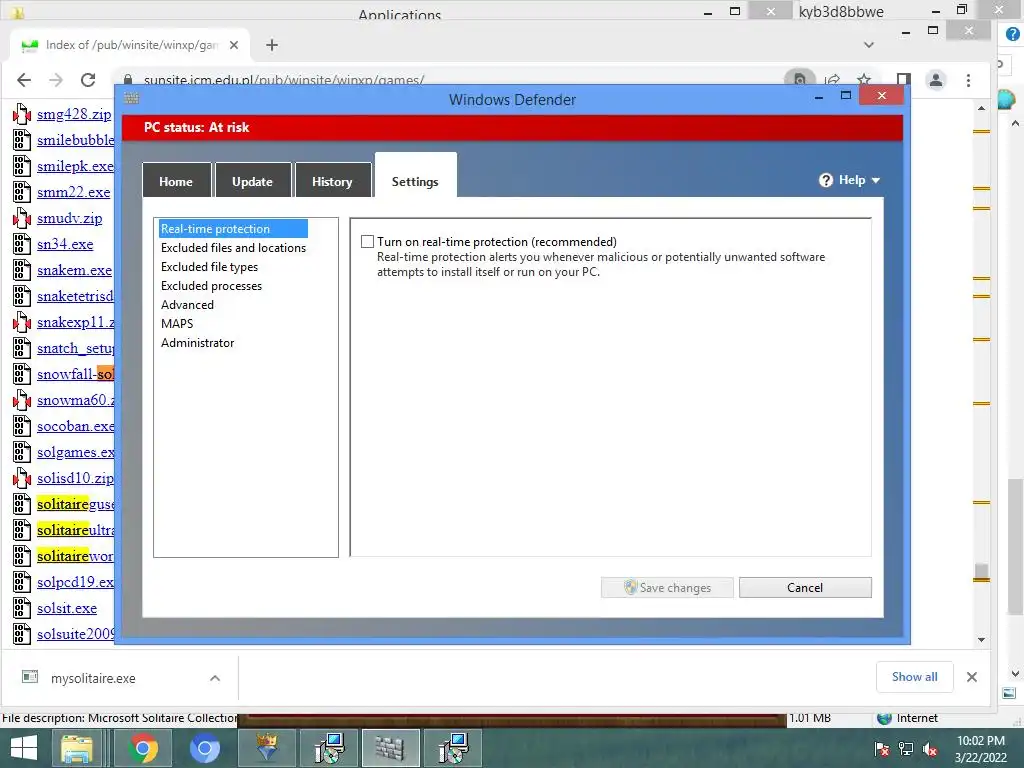The height and width of the screenshot is (768, 1024).
Task: Click the Chrome share page icon
Action: [832, 80]
